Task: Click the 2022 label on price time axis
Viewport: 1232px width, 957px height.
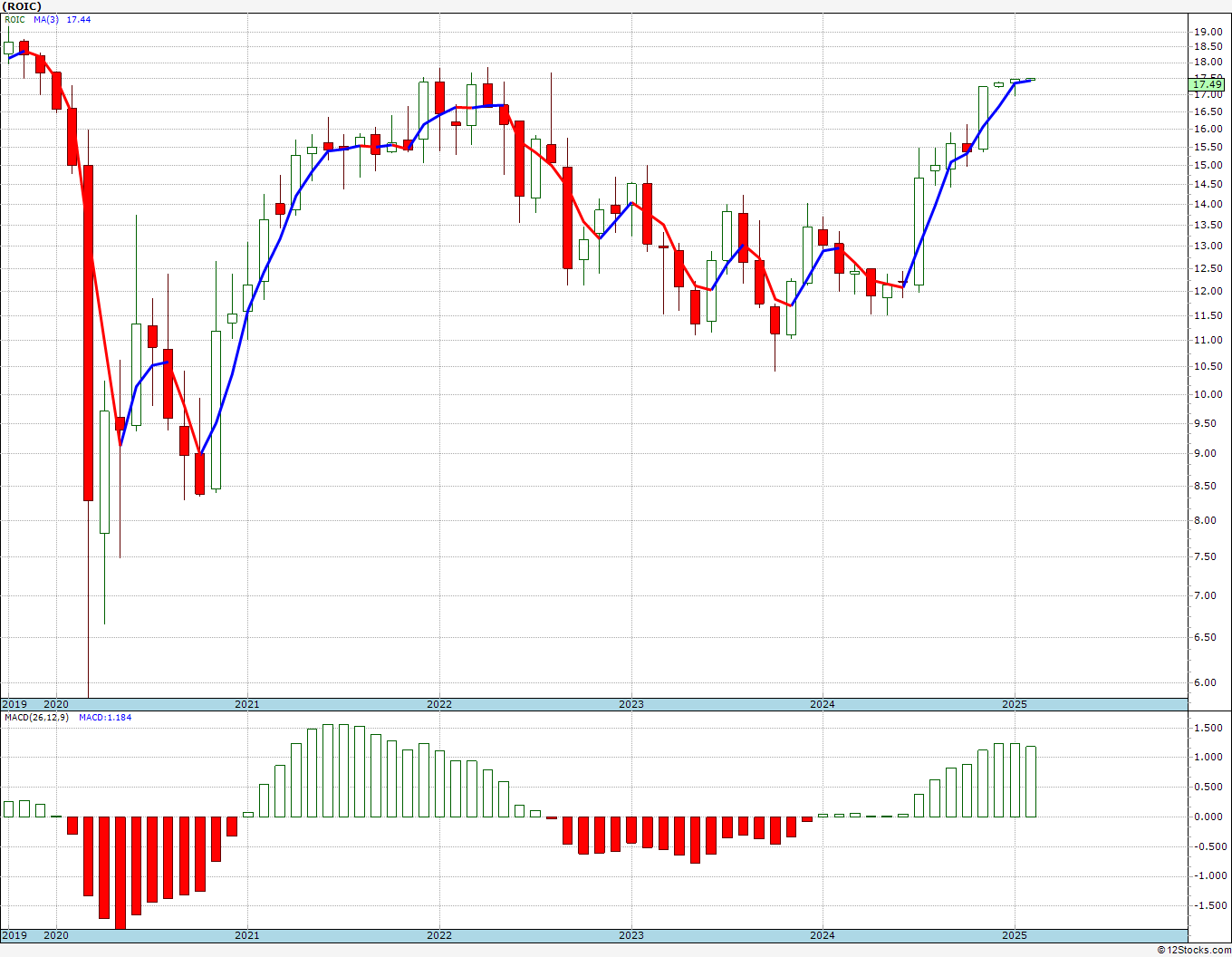Action: (x=439, y=704)
